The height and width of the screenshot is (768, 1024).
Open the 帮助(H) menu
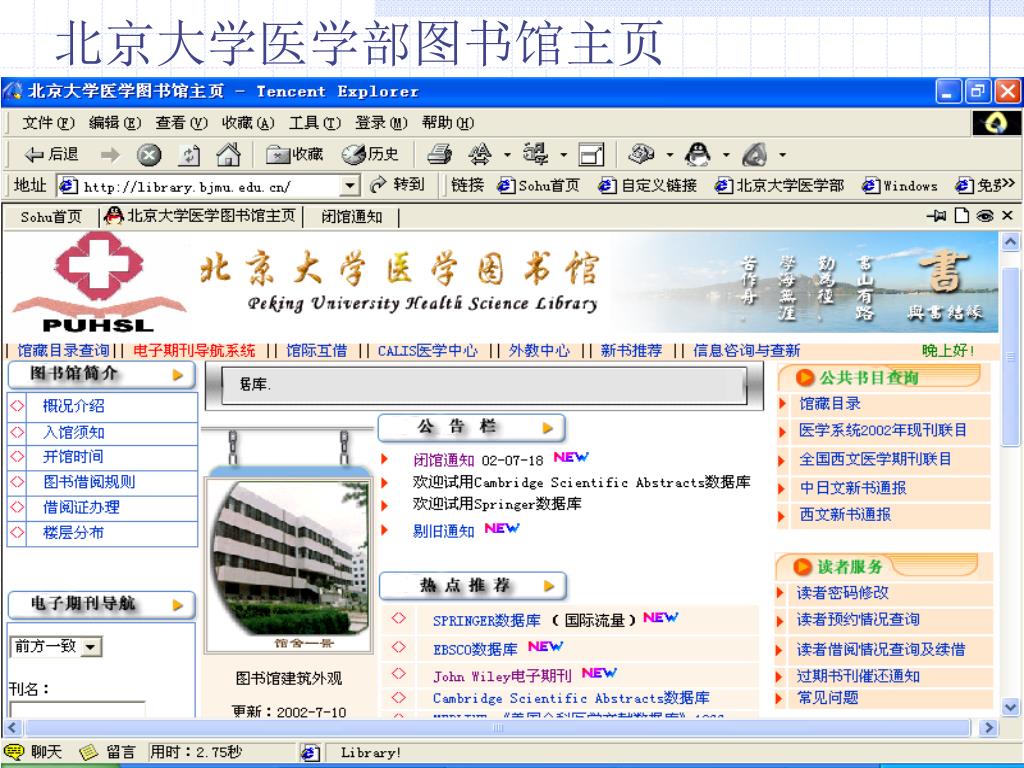point(447,123)
